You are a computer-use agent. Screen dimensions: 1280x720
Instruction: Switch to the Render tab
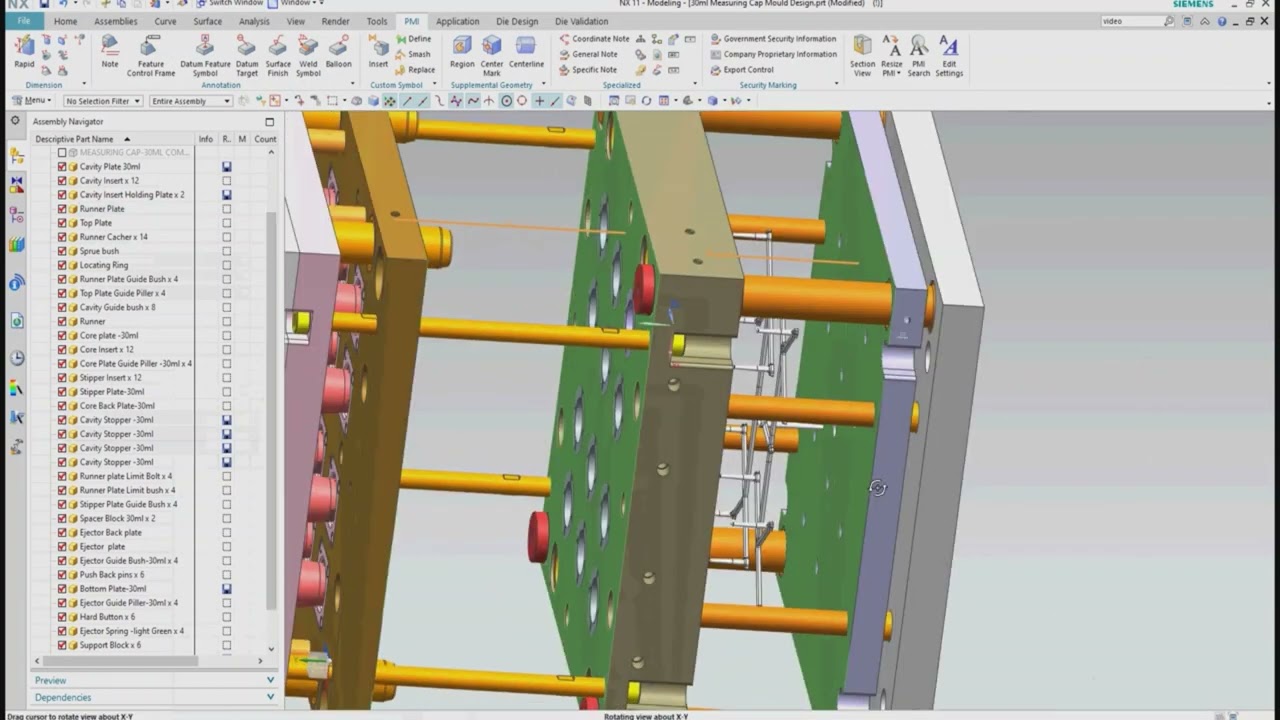click(336, 21)
